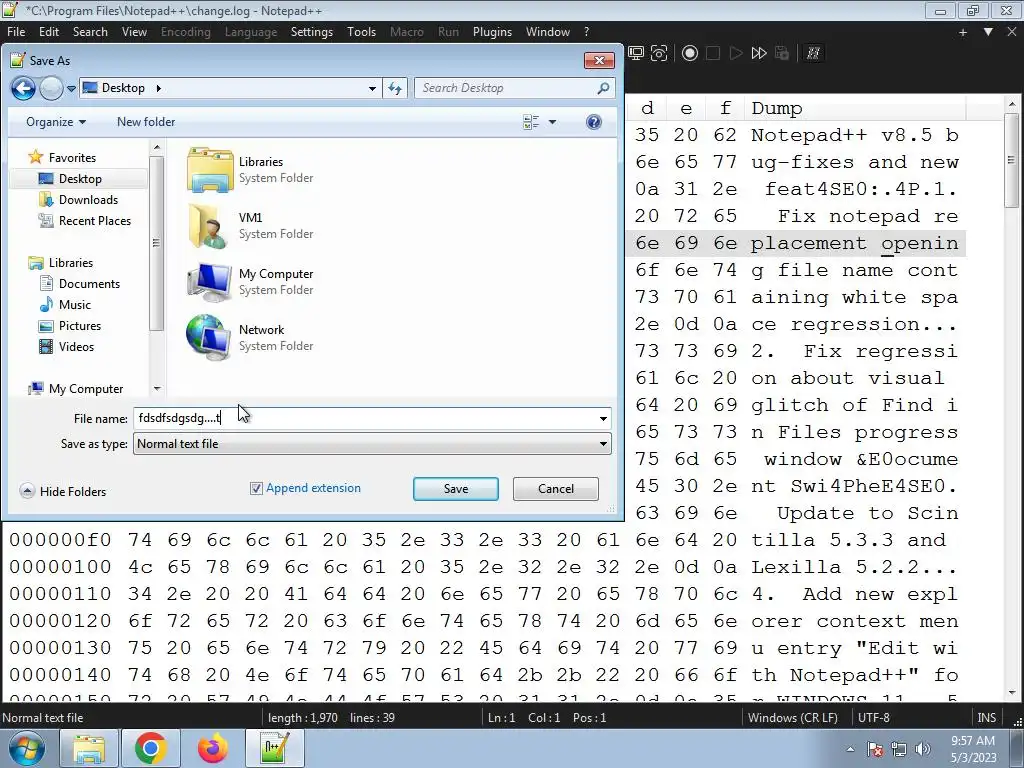Toggle INS insert mode in status bar
The image size is (1024, 768).
pos(986,718)
